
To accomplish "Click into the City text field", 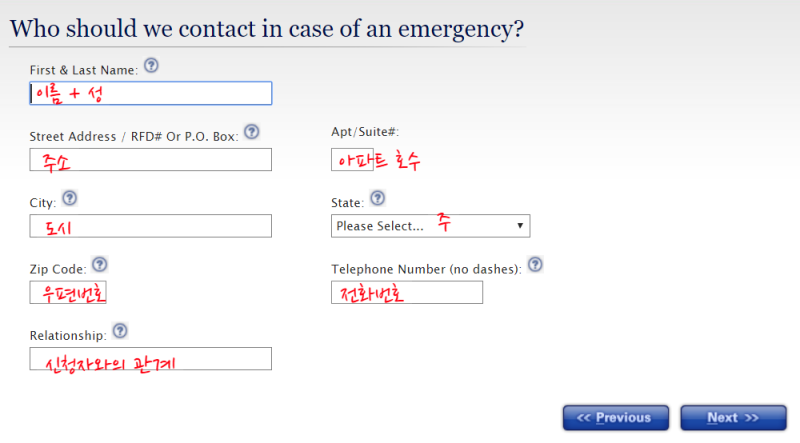I will click(151, 226).
